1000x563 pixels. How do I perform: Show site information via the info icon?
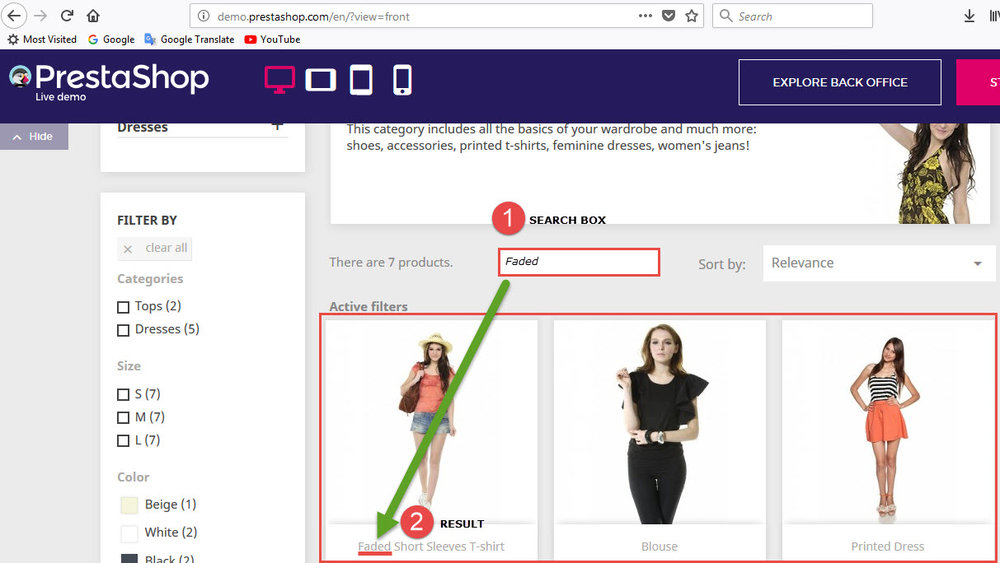[203, 16]
